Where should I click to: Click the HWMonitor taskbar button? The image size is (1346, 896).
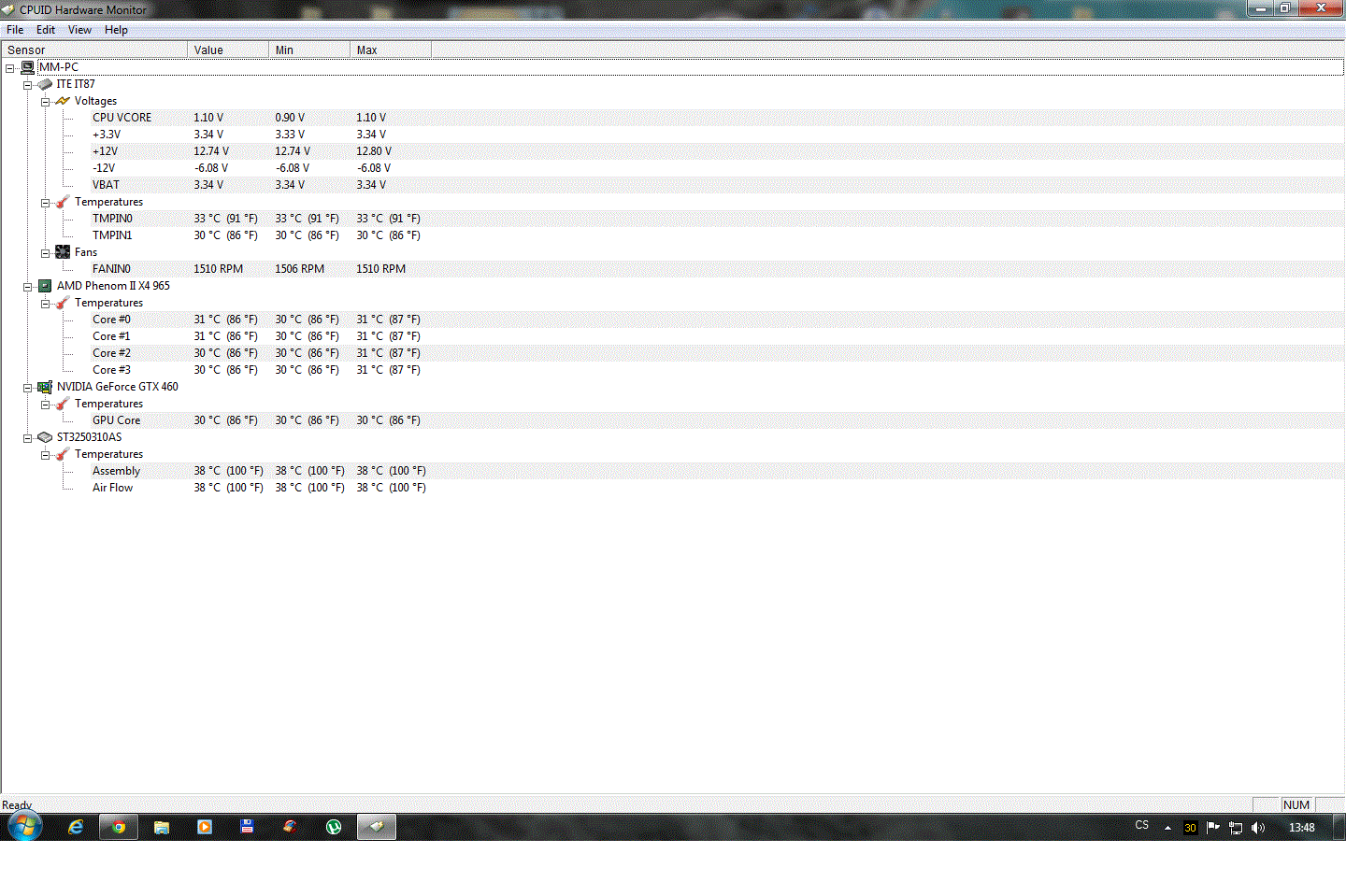(x=377, y=827)
